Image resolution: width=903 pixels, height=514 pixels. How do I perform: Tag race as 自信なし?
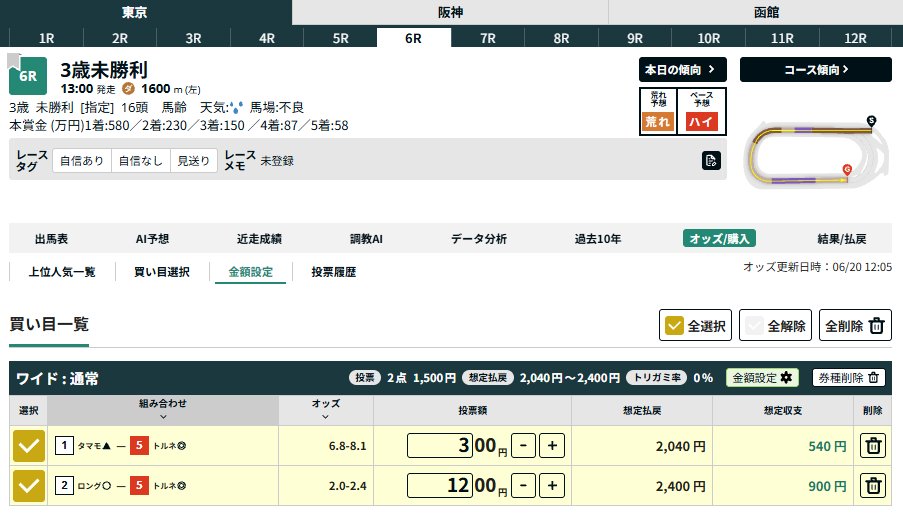click(141, 161)
